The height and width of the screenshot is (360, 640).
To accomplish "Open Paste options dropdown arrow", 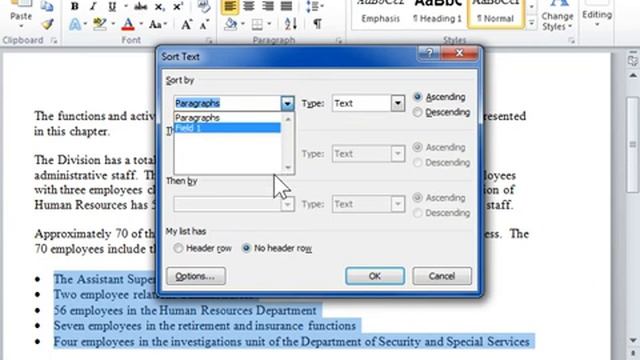I will (x=21, y=26).
